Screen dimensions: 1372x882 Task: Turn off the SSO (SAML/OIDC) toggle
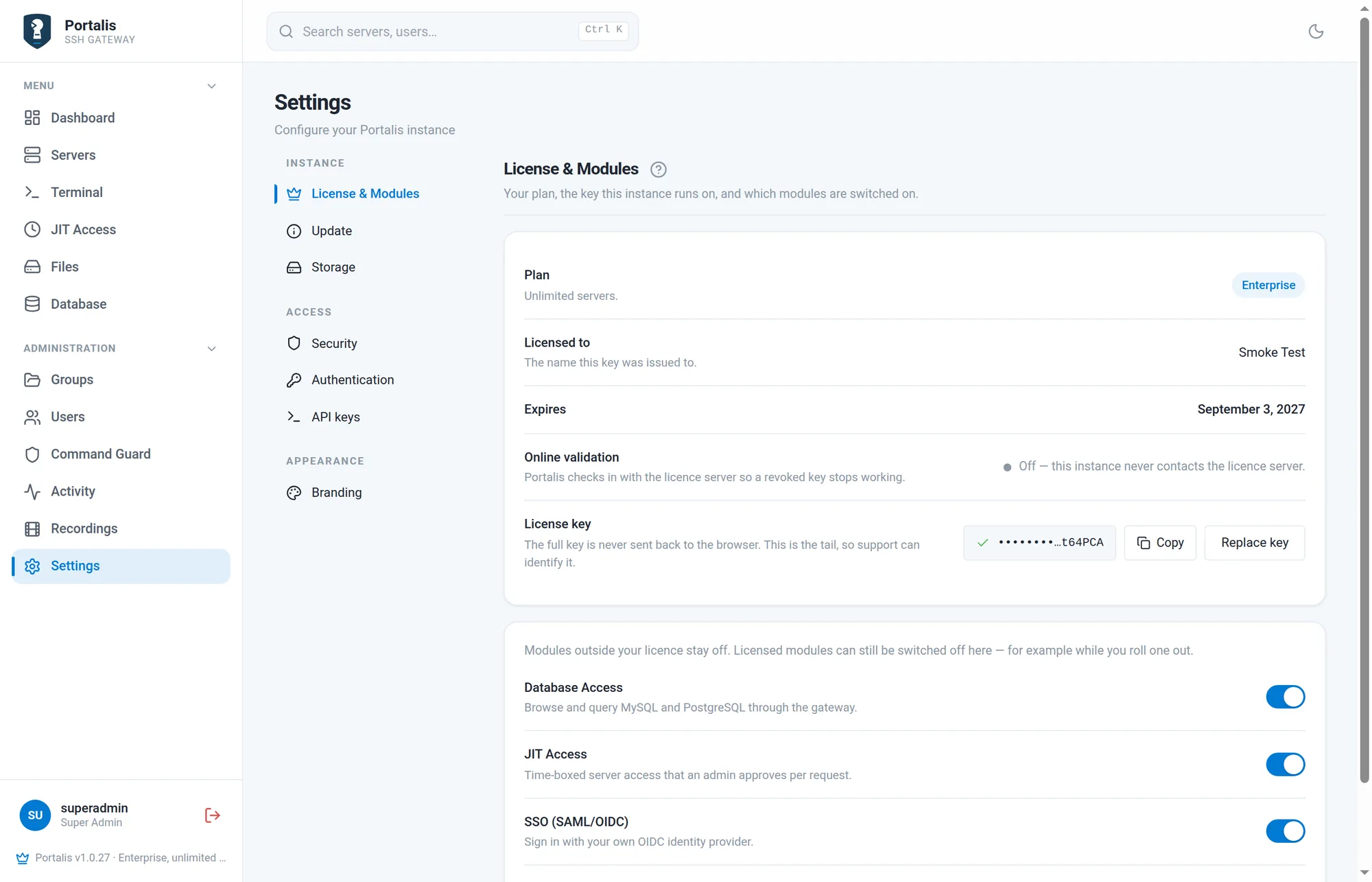click(x=1285, y=831)
